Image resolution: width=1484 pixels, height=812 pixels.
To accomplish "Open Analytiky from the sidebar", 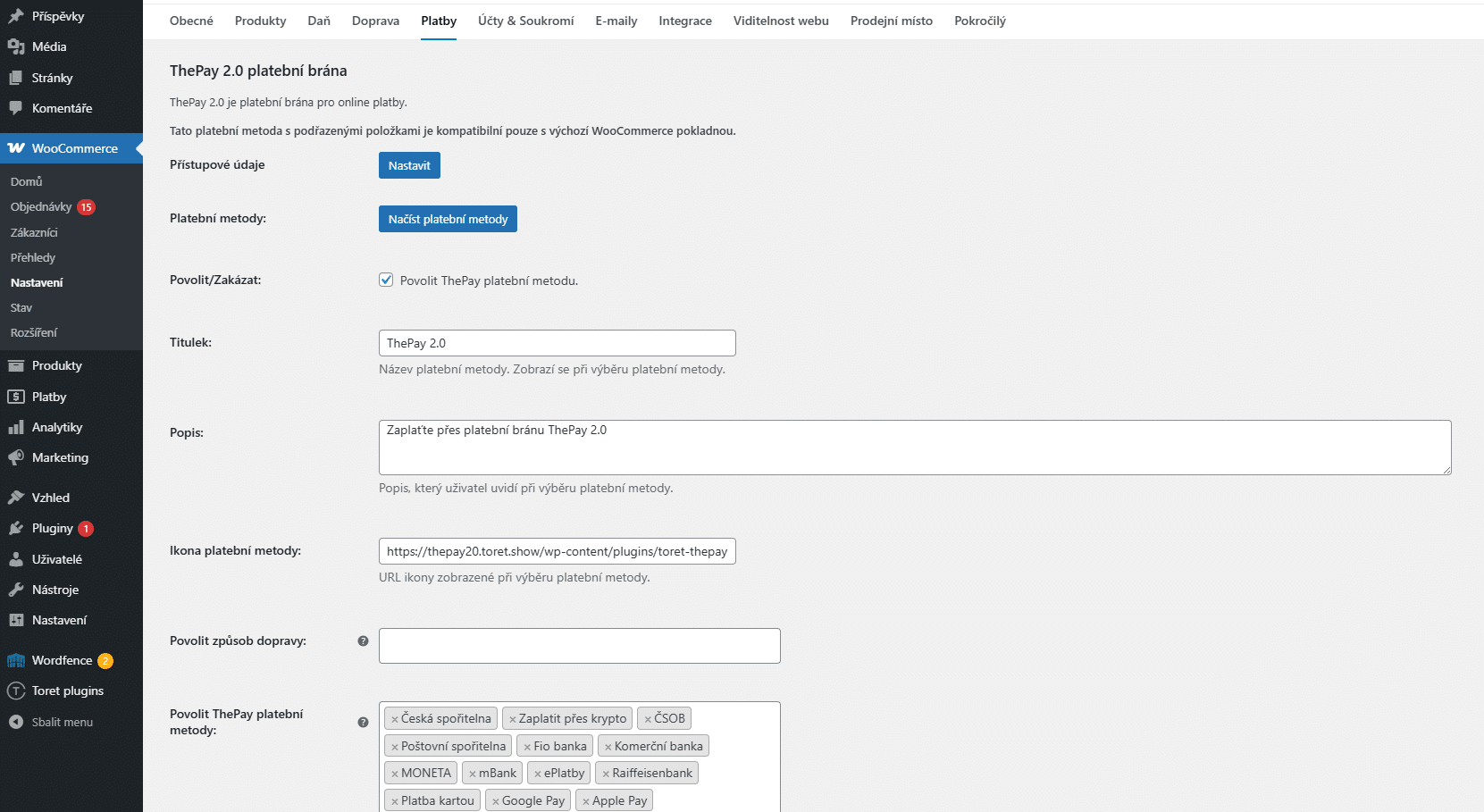I will coord(56,427).
